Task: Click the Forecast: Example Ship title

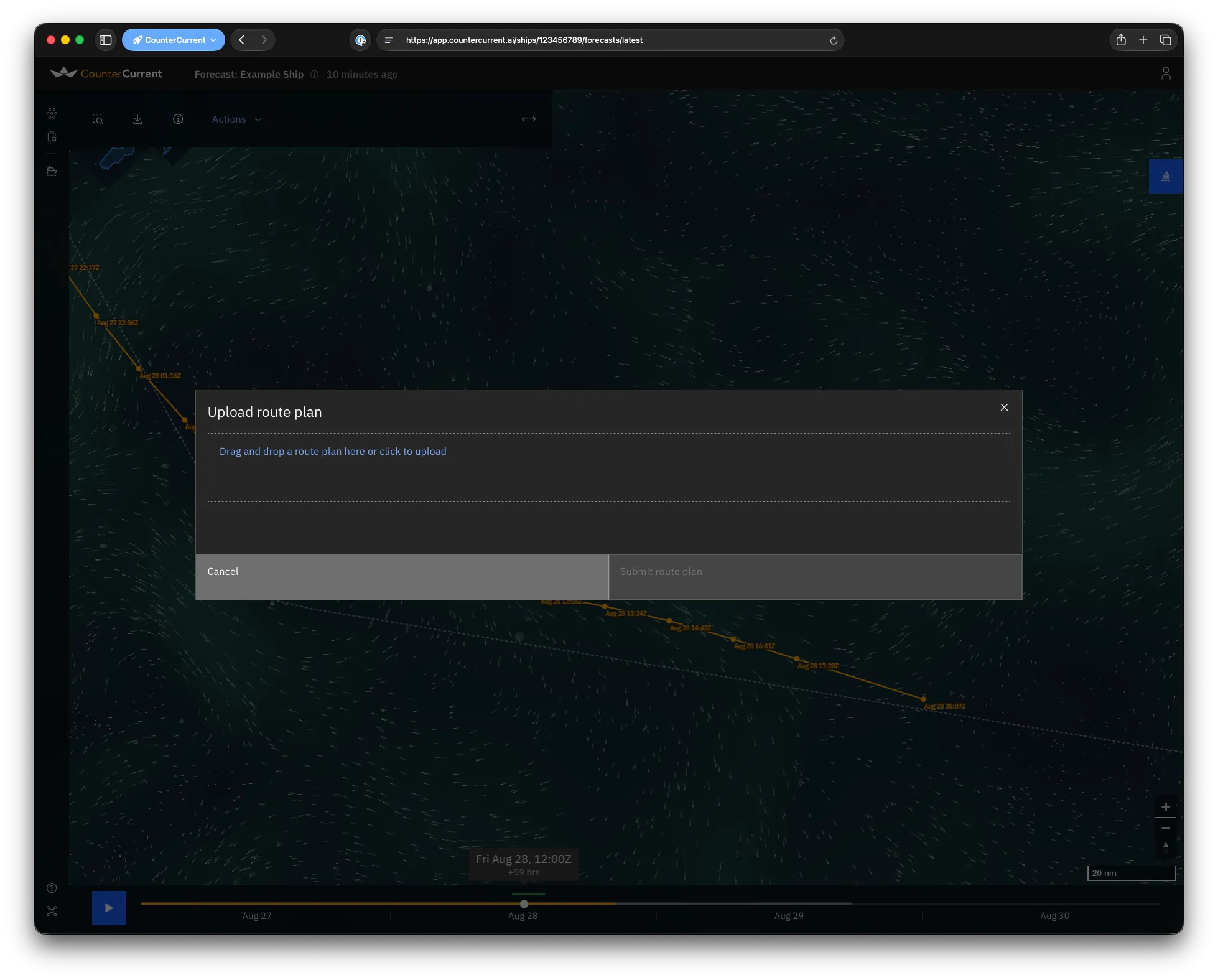Action: [249, 74]
